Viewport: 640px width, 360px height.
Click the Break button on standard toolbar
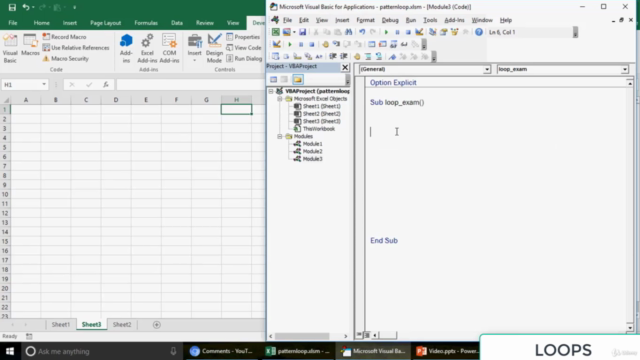[x=397, y=32]
